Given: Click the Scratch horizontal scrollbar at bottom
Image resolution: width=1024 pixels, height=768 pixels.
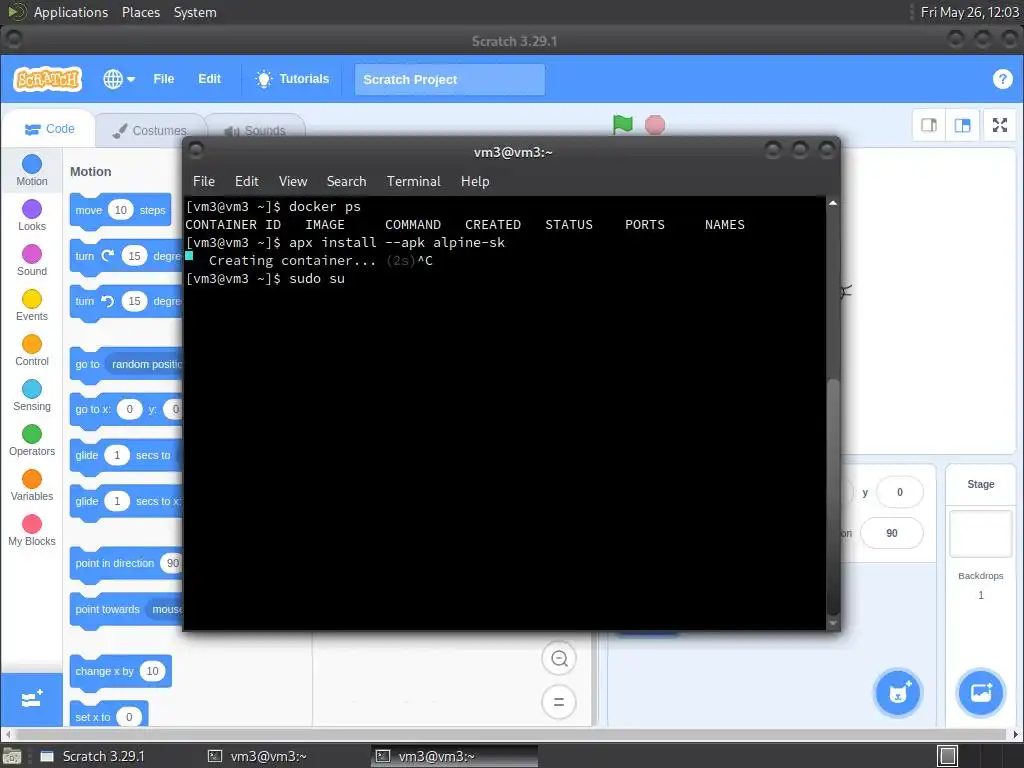Looking at the screenshot, I should click(511, 734).
